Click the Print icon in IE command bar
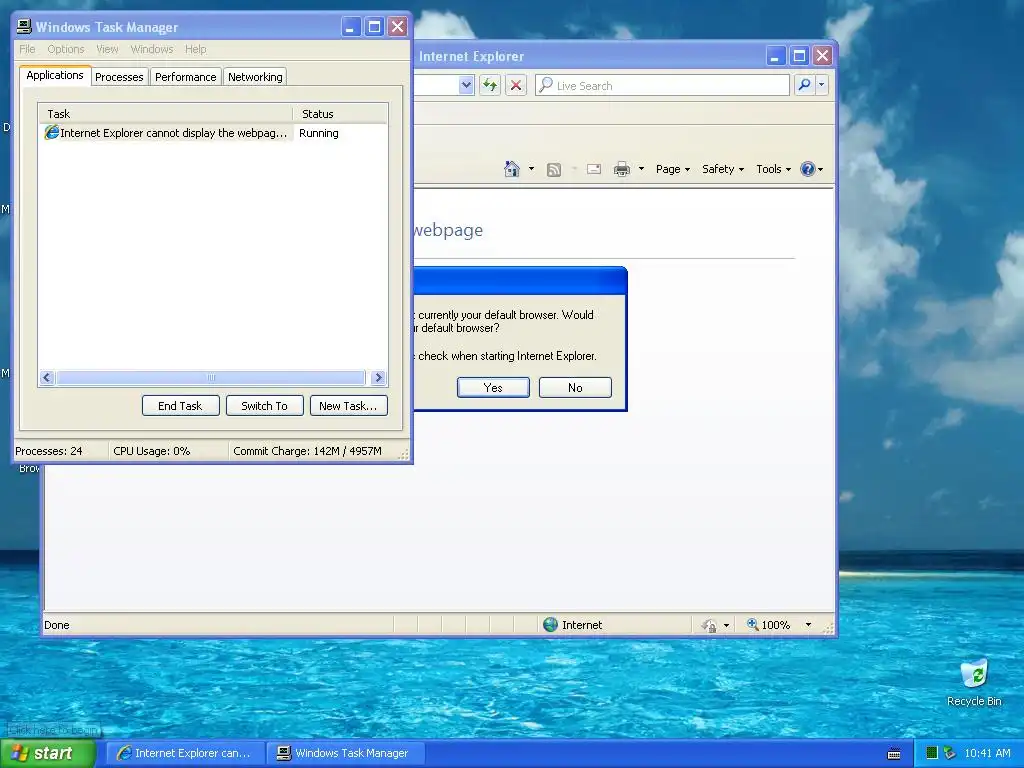Image resolution: width=1024 pixels, height=768 pixels. click(622, 170)
